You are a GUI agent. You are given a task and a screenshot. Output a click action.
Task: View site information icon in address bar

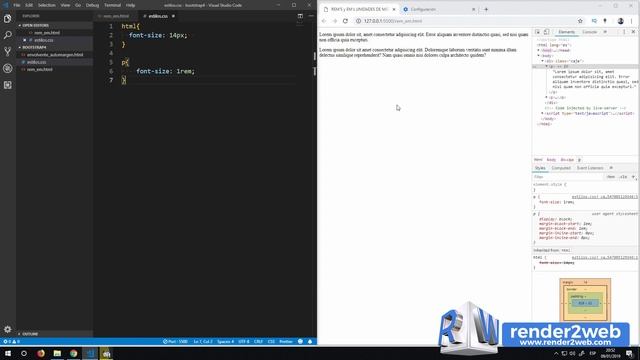[x=358, y=21]
